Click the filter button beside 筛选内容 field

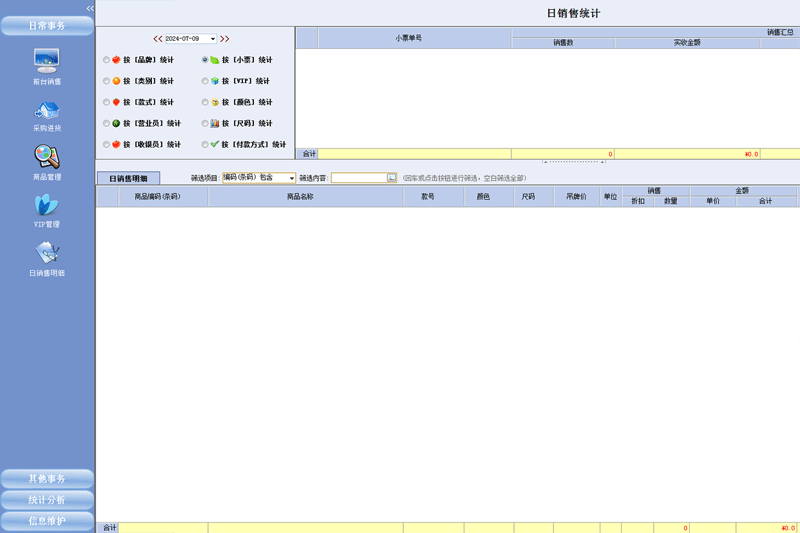(x=391, y=178)
